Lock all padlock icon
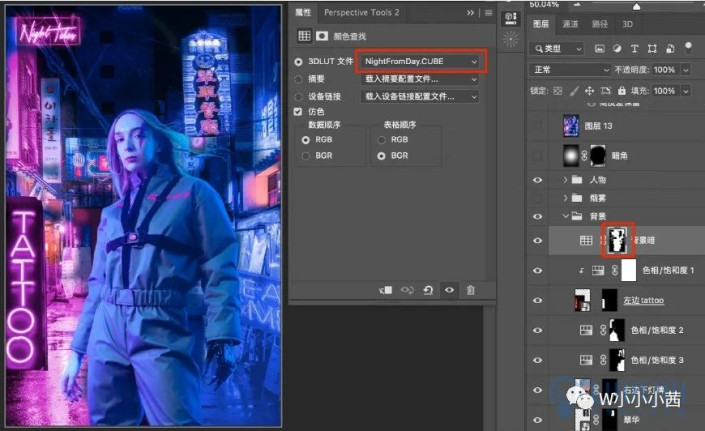This screenshot has height=431, width=705. tap(621, 91)
